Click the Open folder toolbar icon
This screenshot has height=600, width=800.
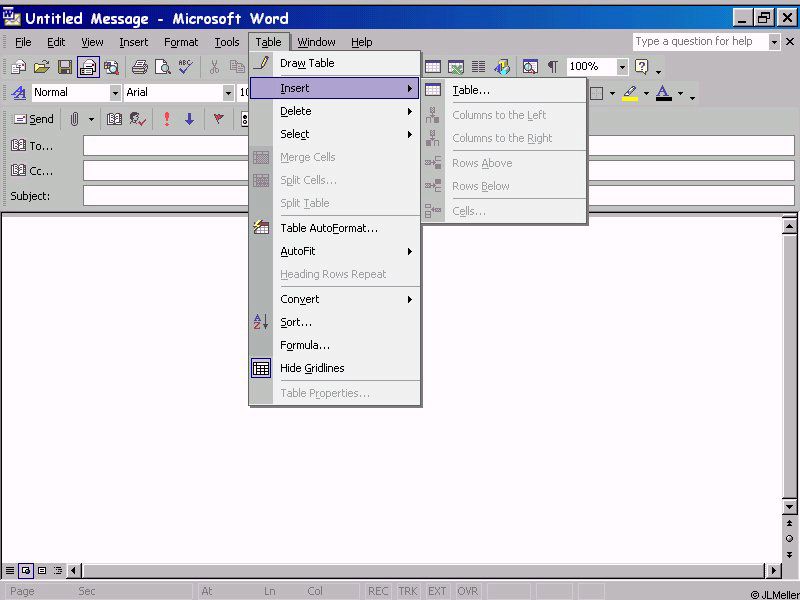[x=42, y=67]
